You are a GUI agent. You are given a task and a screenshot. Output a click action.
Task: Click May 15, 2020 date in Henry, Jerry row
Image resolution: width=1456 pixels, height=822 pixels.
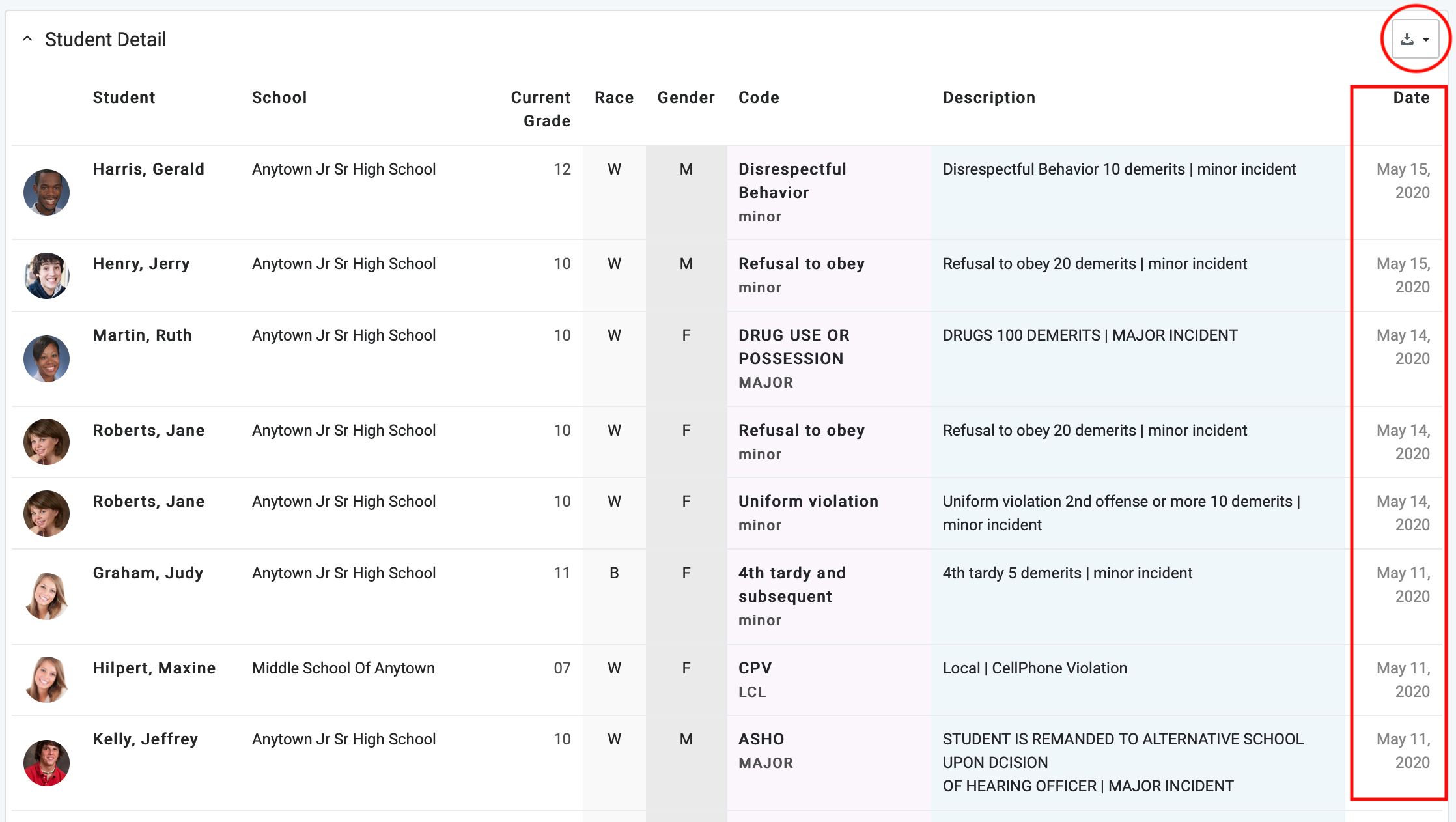pyautogui.click(x=1403, y=276)
